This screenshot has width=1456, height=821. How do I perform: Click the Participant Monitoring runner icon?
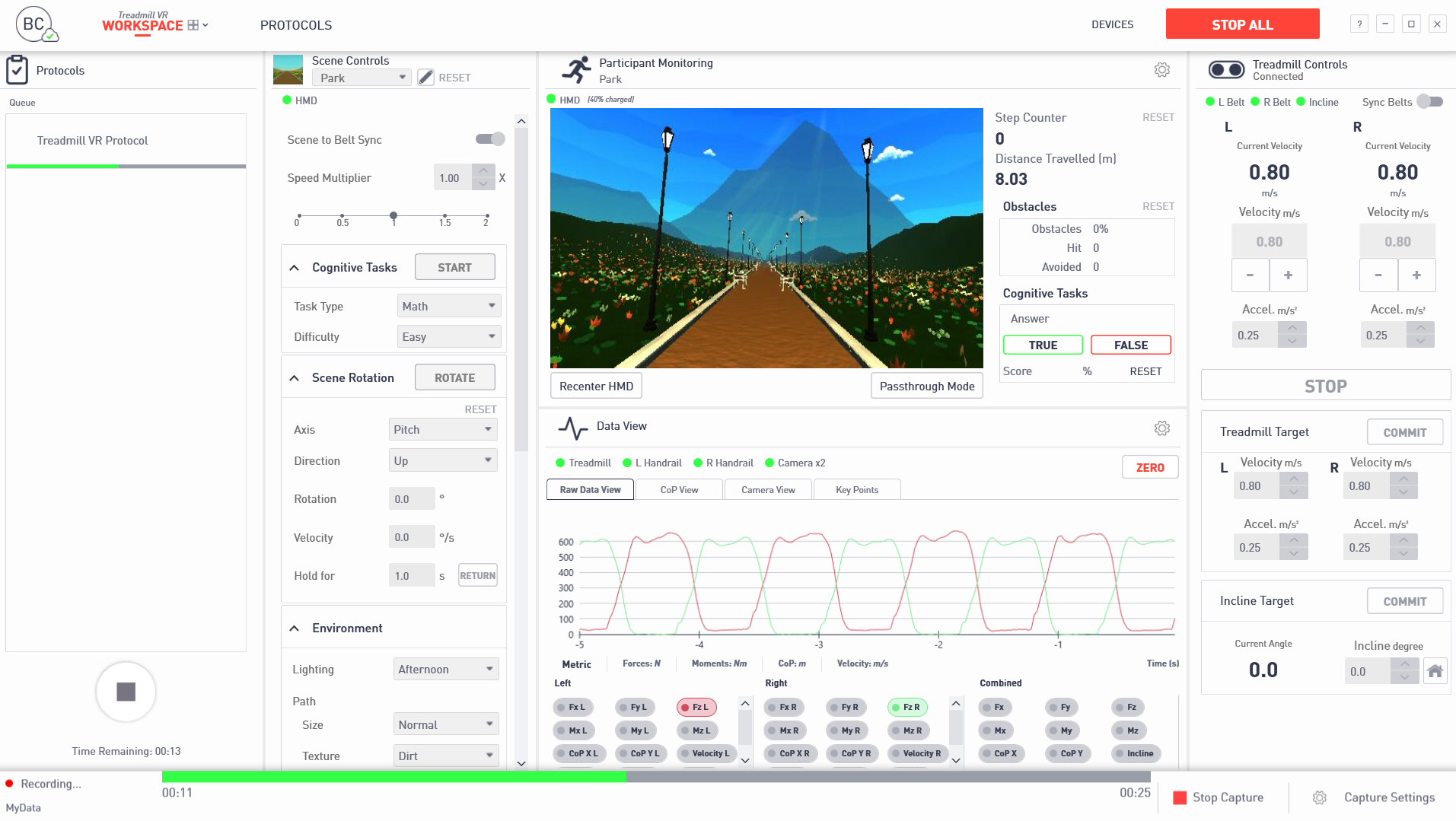[578, 68]
